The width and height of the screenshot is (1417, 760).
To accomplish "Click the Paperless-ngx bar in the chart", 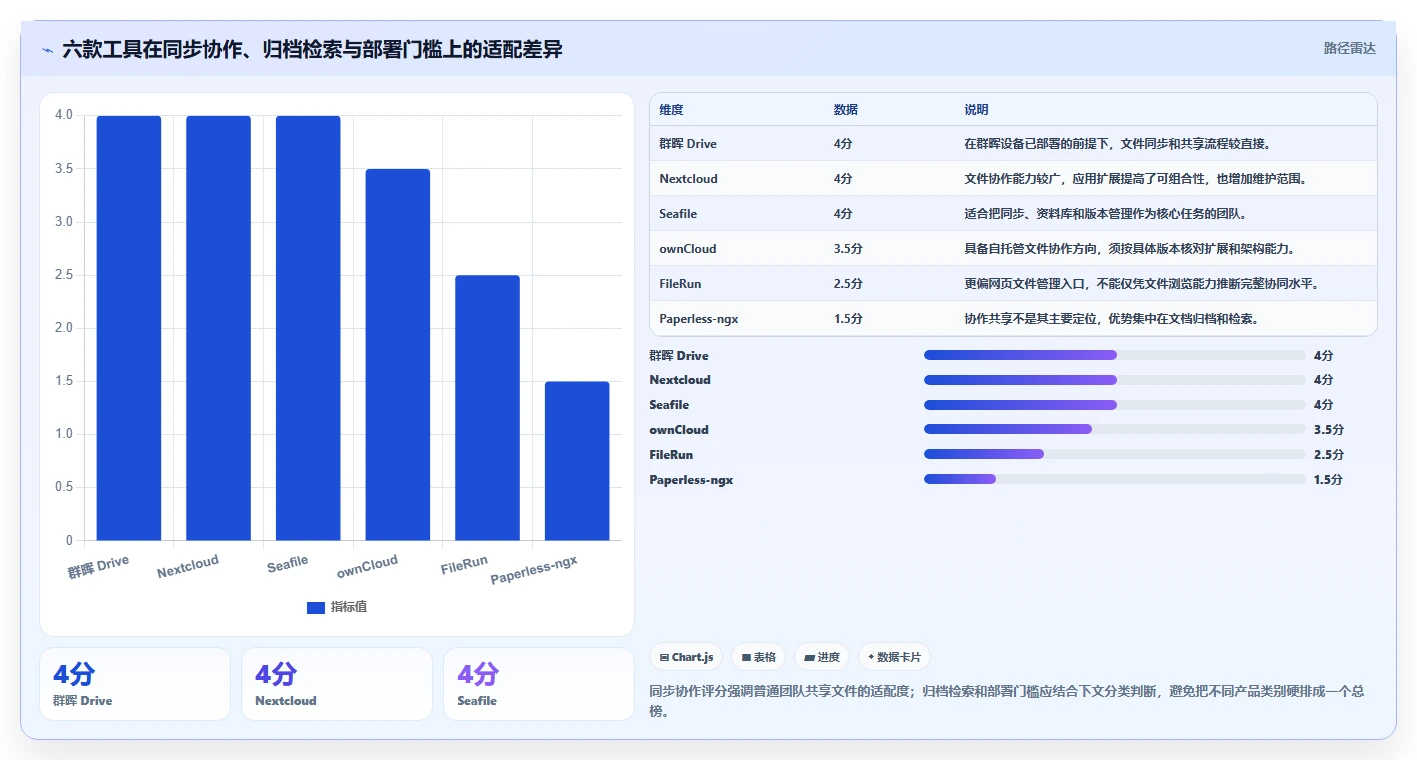I will click(577, 461).
